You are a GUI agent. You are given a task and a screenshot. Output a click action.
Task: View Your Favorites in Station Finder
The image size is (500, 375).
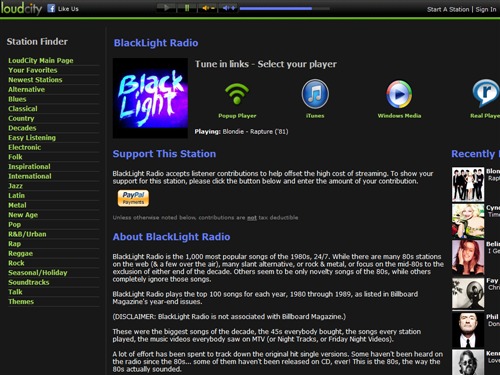(33, 70)
